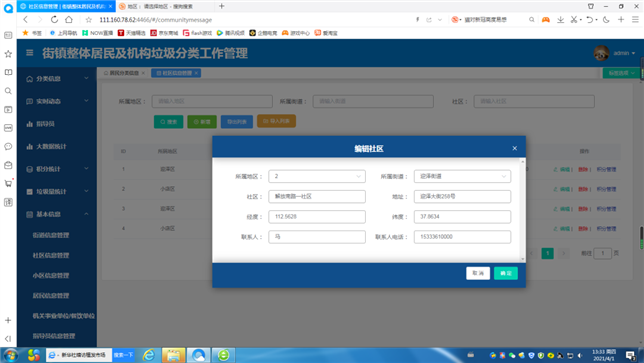Expand the 分类信息 sidebar menu

(x=57, y=78)
